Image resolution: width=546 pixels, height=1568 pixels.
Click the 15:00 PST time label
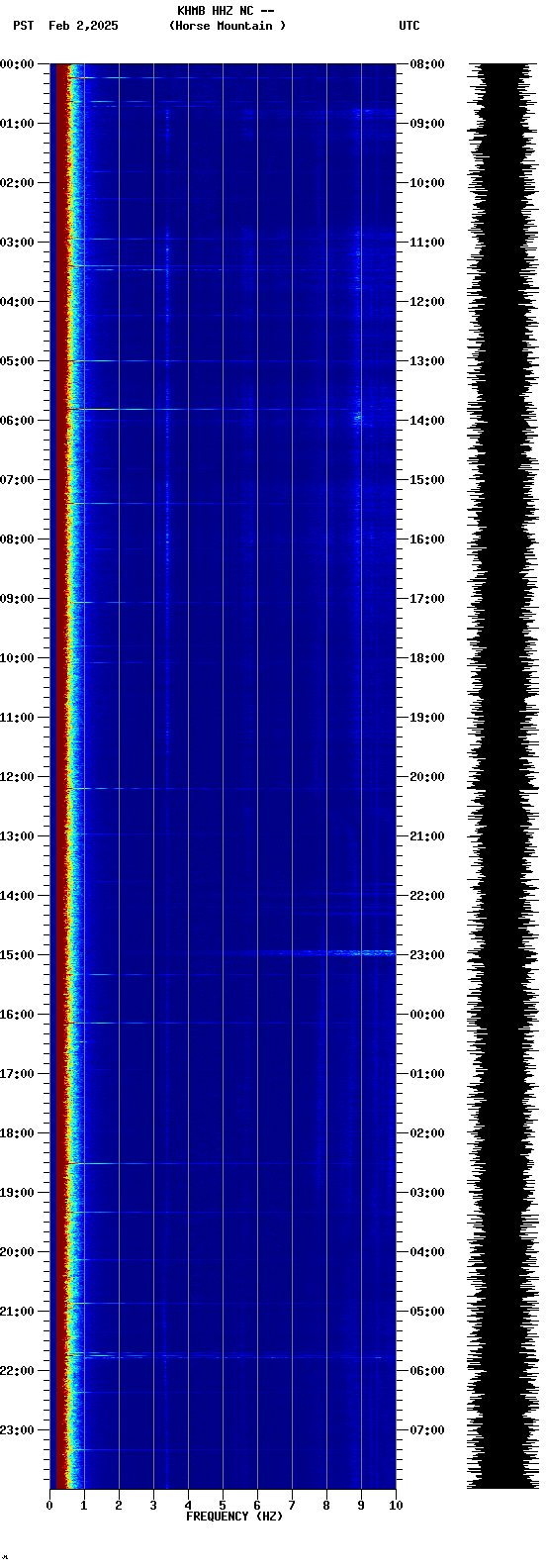coord(18,955)
